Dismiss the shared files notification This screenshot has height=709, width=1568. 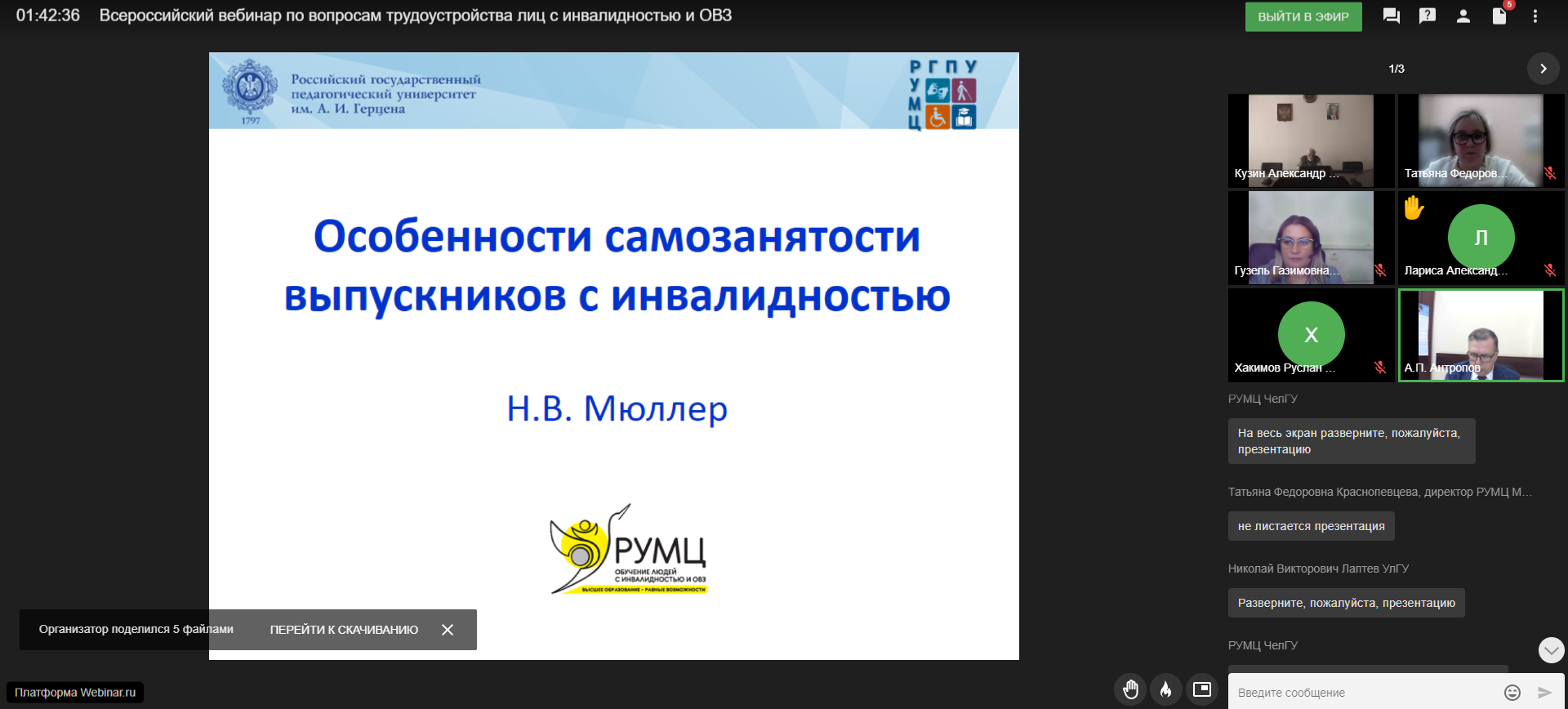click(448, 630)
